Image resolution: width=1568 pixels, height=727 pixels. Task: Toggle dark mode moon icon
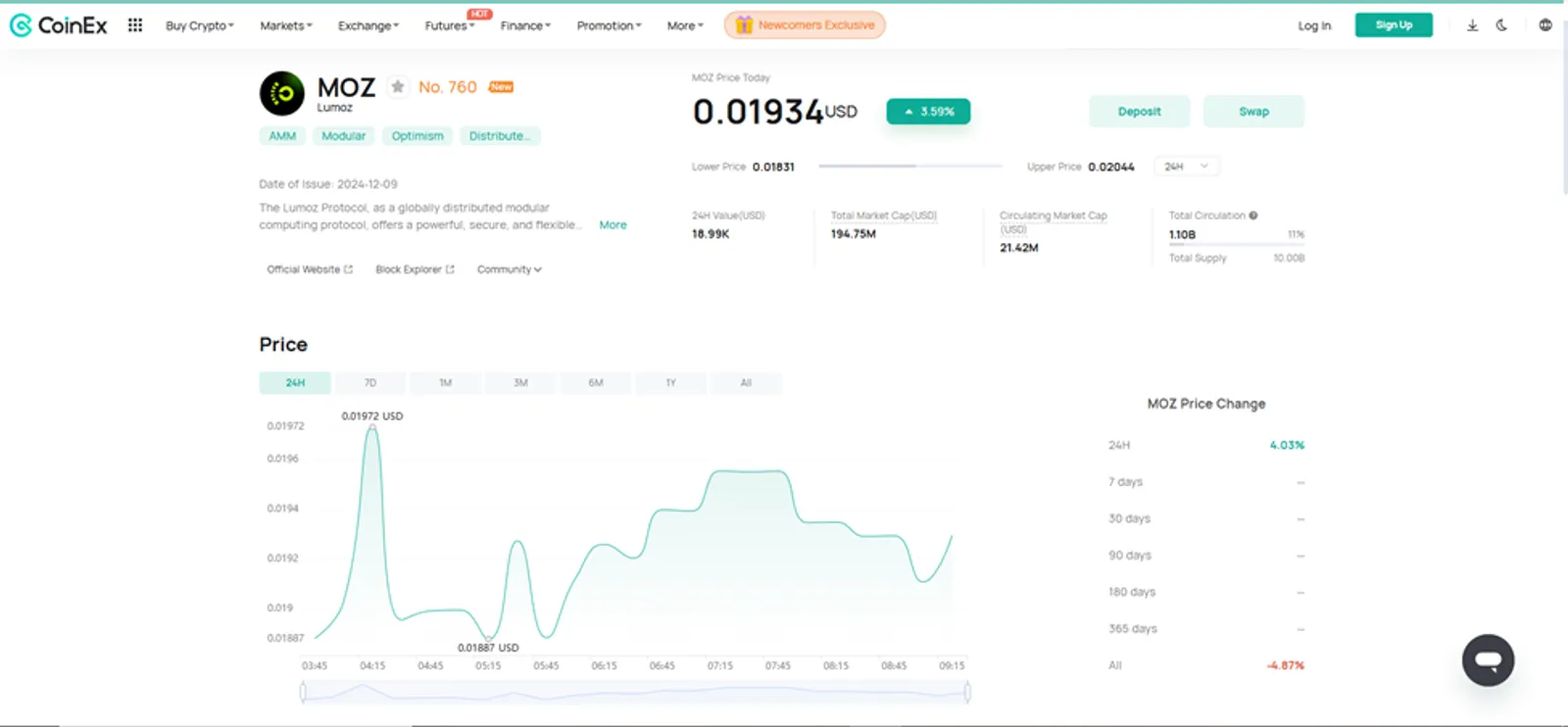coord(1501,25)
